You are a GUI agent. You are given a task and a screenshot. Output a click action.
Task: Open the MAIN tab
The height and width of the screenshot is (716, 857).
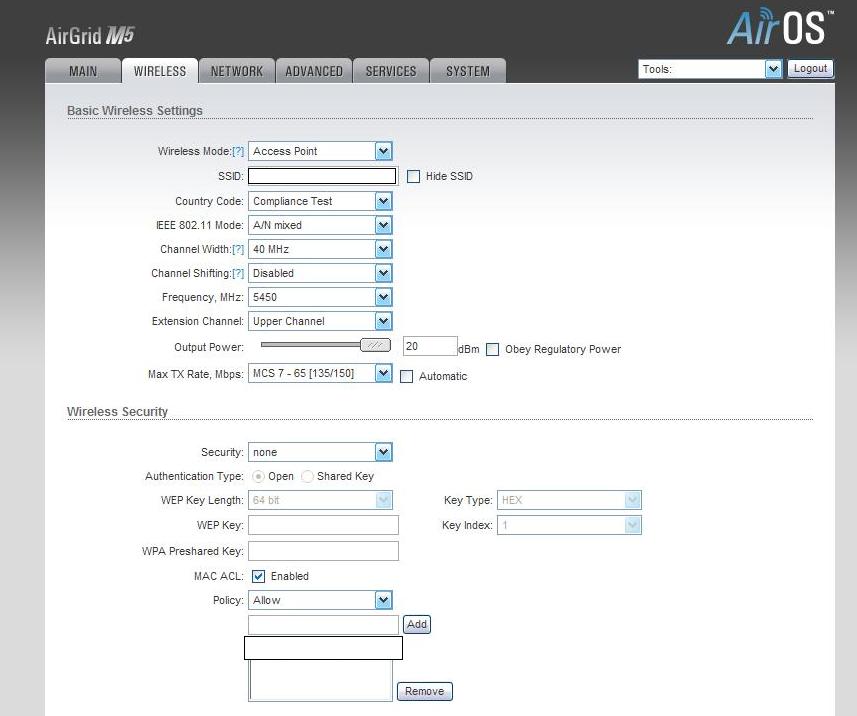point(83,71)
